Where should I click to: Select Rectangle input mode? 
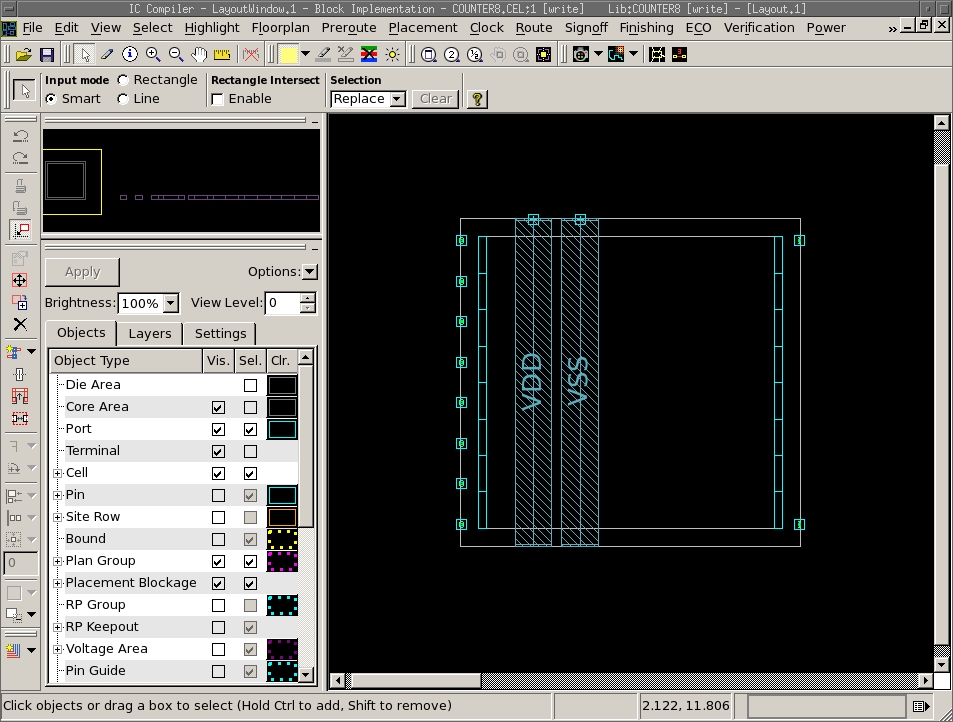(x=123, y=80)
